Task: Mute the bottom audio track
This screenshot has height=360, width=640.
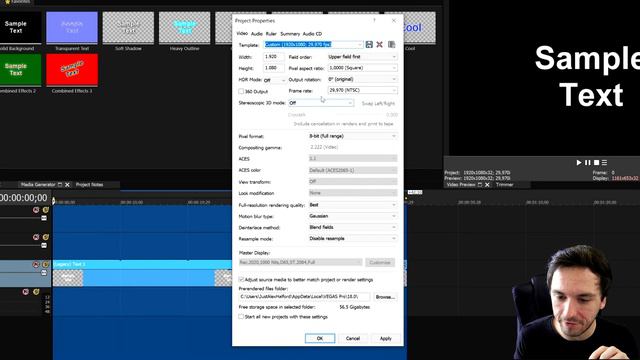Action: point(26,292)
